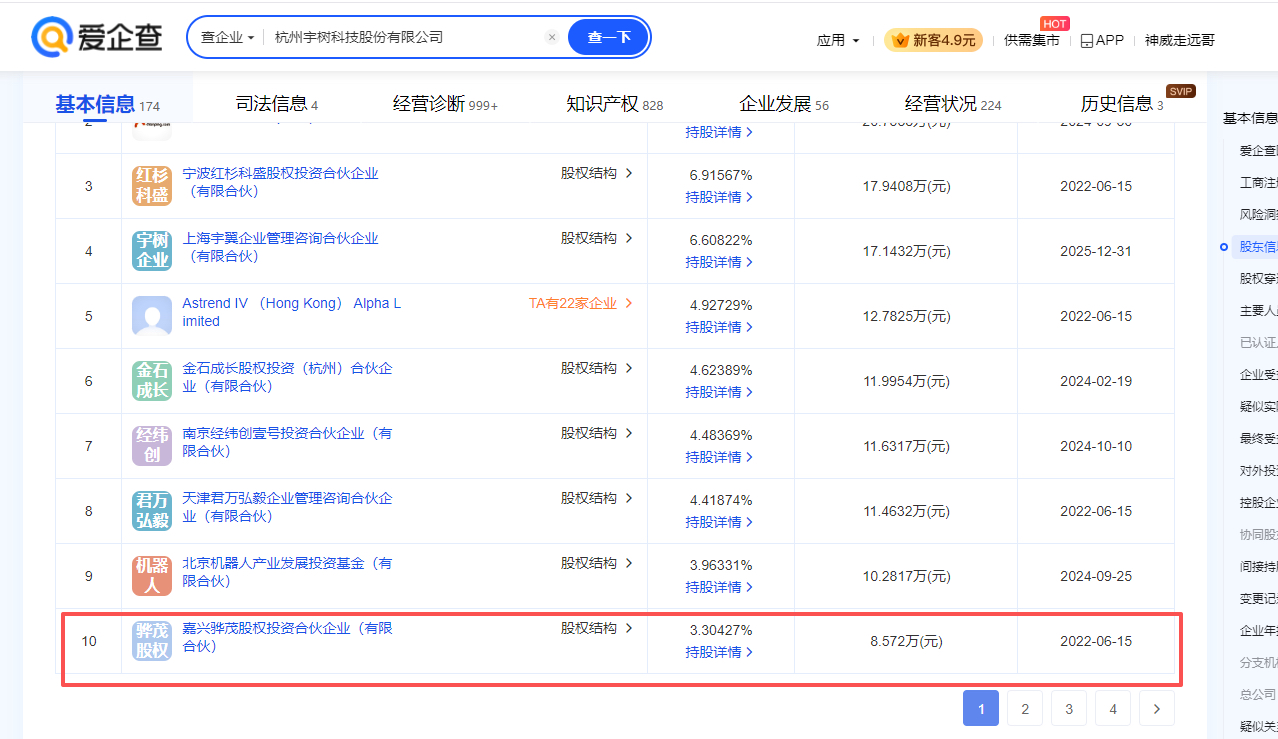Click the 骅茂股权 shareholder logo
The width and height of the screenshot is (1278, 739).
(x=152, y=641)
